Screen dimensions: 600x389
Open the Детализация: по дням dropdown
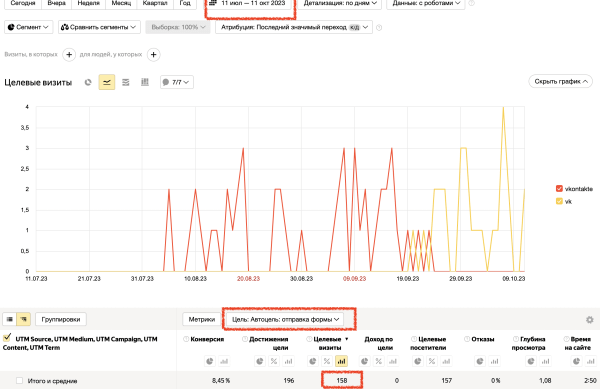(x=340, y=3)
